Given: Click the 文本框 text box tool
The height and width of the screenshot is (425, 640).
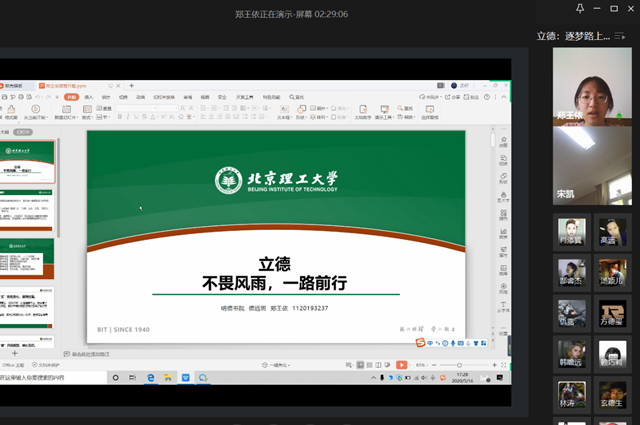Looking at the screenshot, I should click(283, 112).
